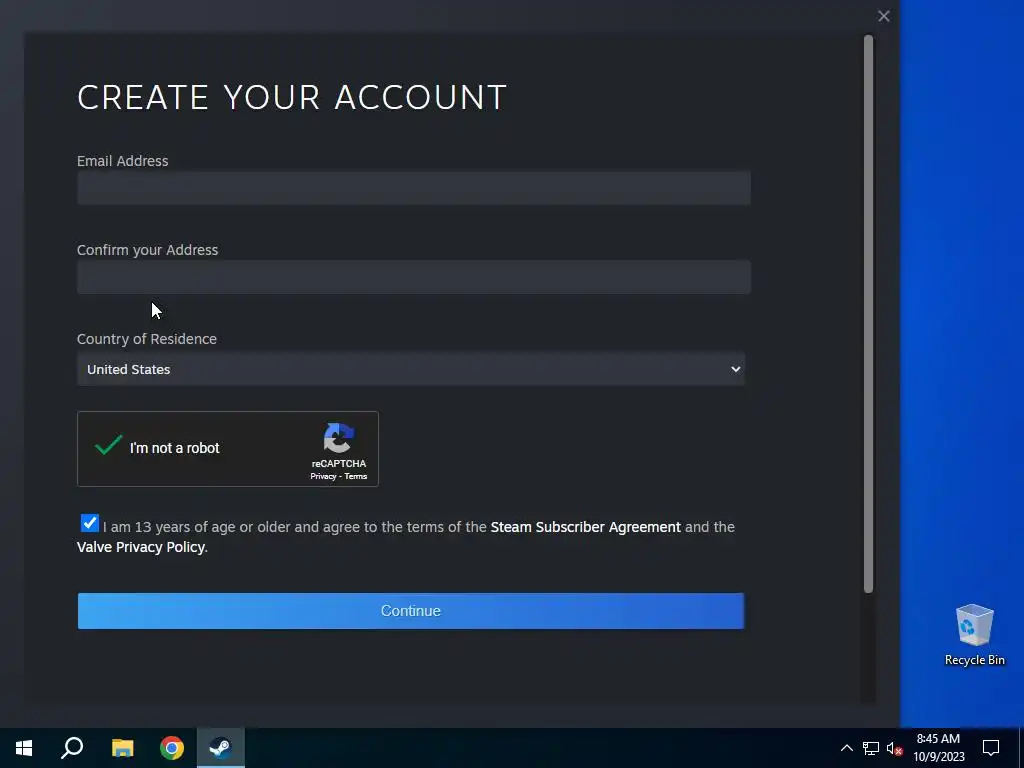Select the Recycle Bin desktop icon
This screenshot has width=1024, height=768.
[974, 635]
